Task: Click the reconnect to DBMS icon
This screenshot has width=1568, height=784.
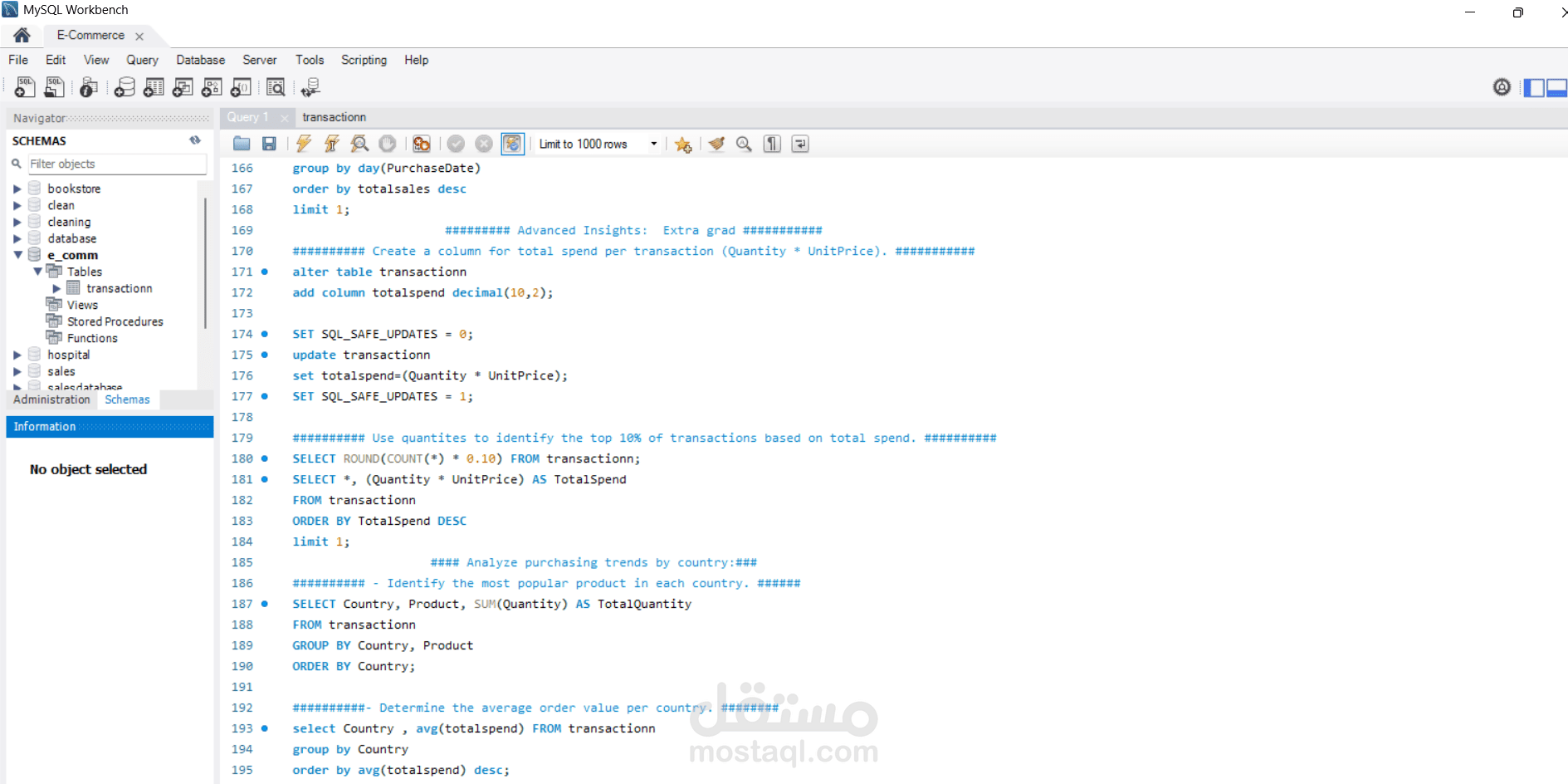Action: pyautogui.click(x=310, y=87)
